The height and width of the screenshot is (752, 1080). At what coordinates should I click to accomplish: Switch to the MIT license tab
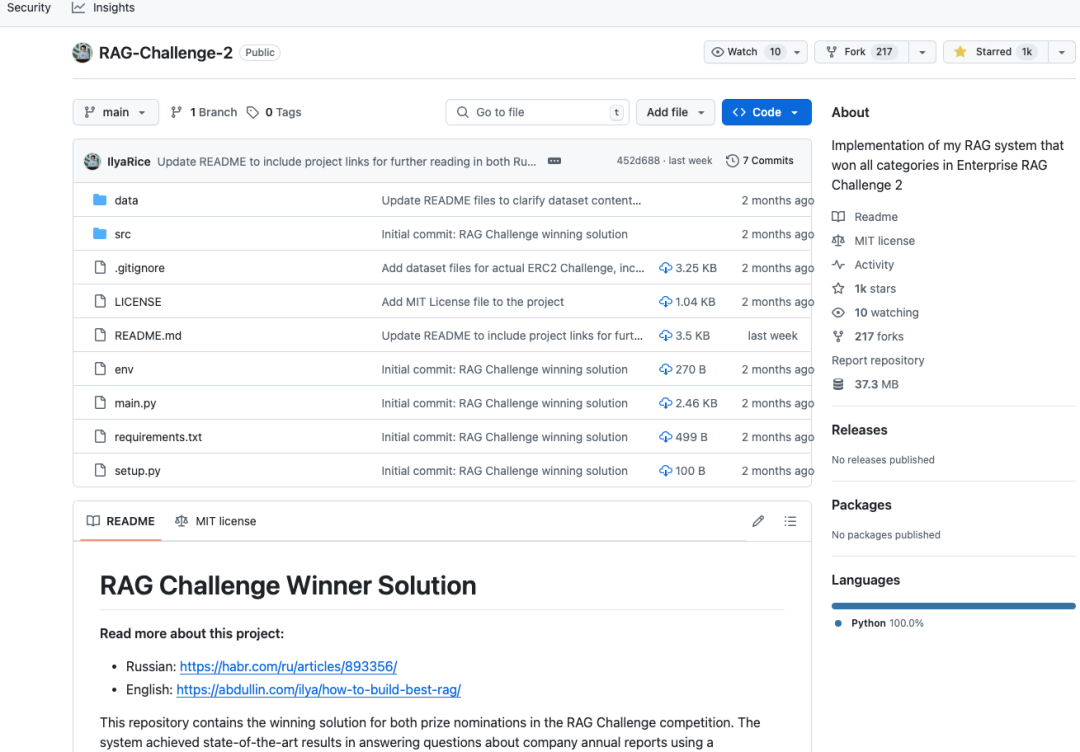216,521
